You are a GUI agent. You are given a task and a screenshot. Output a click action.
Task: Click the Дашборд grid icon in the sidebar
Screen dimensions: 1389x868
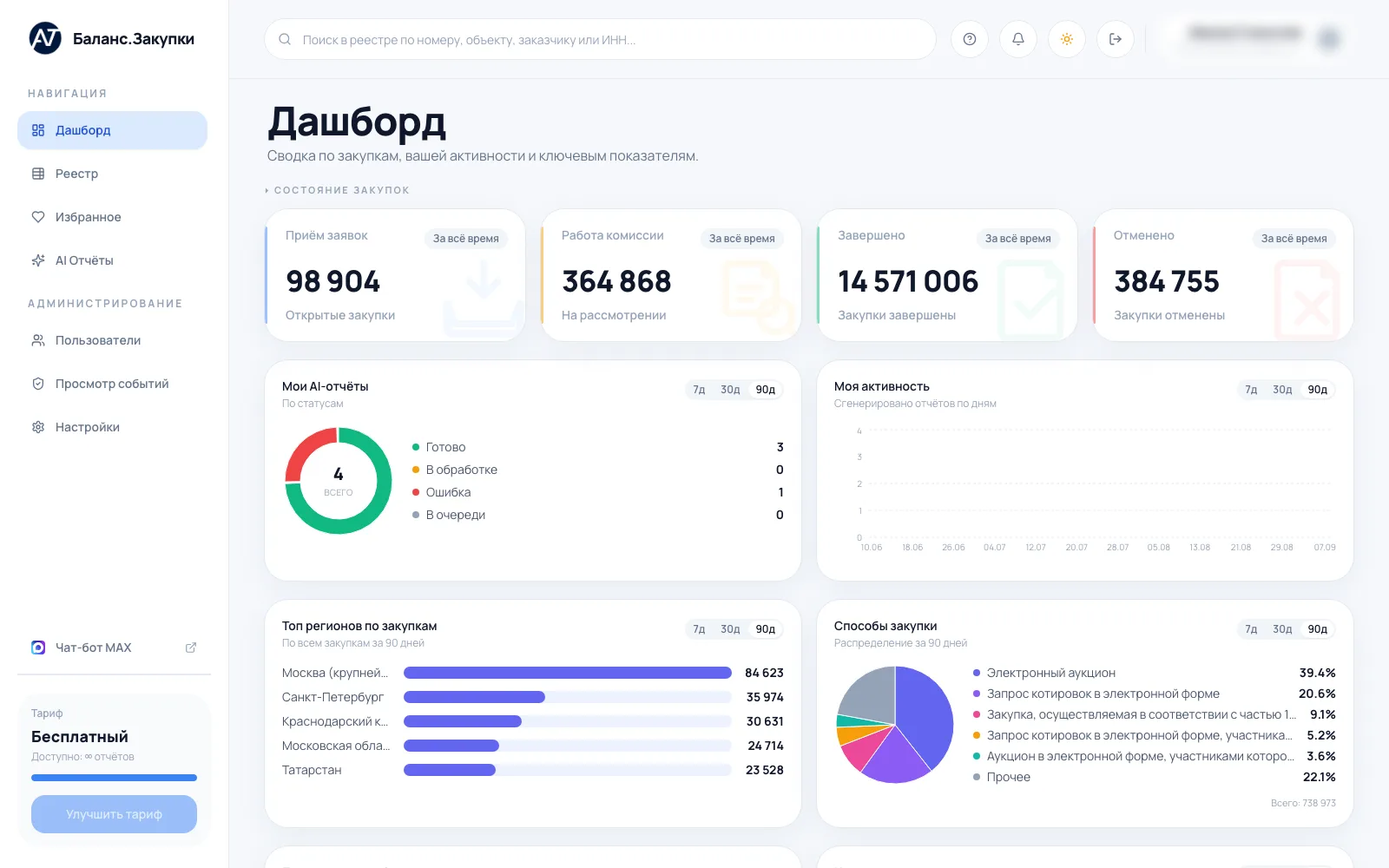click(x=38, y=130)
